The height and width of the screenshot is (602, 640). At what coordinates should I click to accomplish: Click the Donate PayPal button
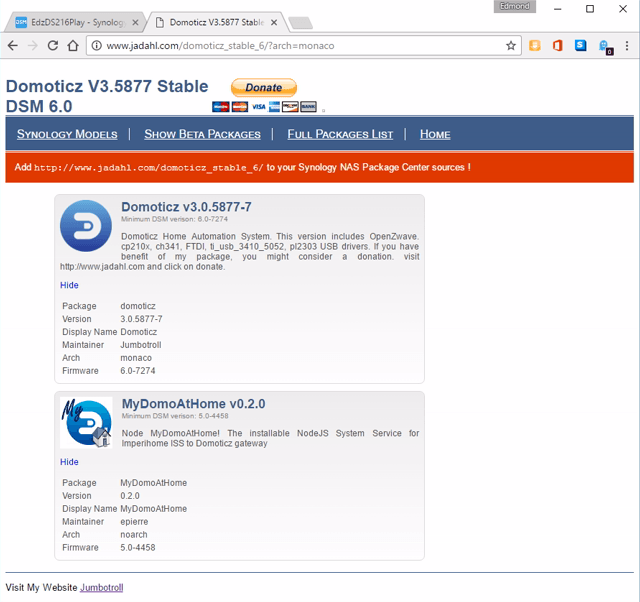coord(264,87)
